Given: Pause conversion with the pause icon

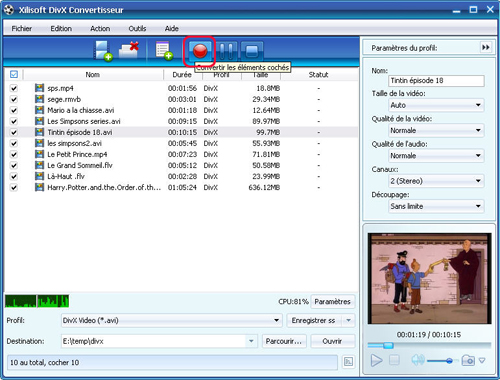Looking at the screenshot, I should [x=226, y=51].
